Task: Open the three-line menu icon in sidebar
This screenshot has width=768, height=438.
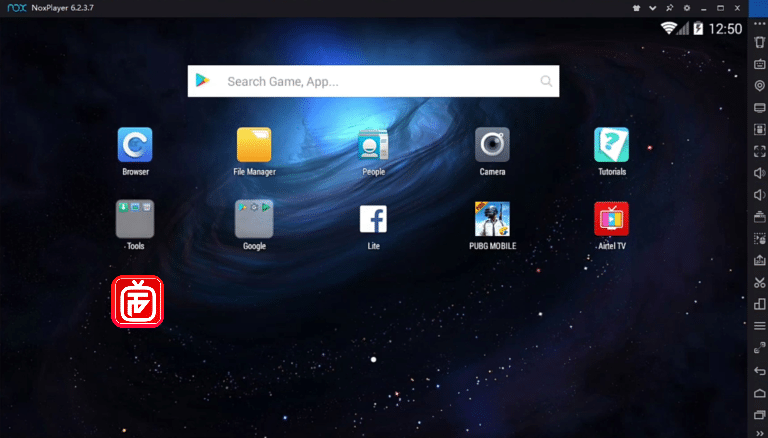Action: pos(760,326)
